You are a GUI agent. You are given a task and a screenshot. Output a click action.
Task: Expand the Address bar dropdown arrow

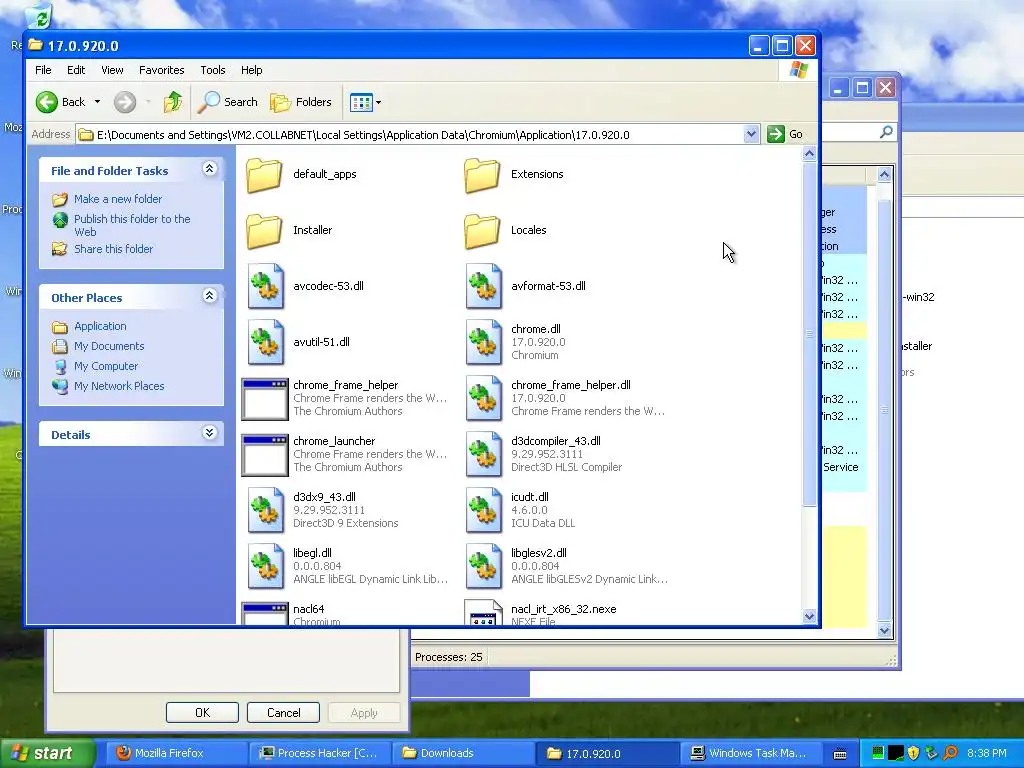(751, 135)
